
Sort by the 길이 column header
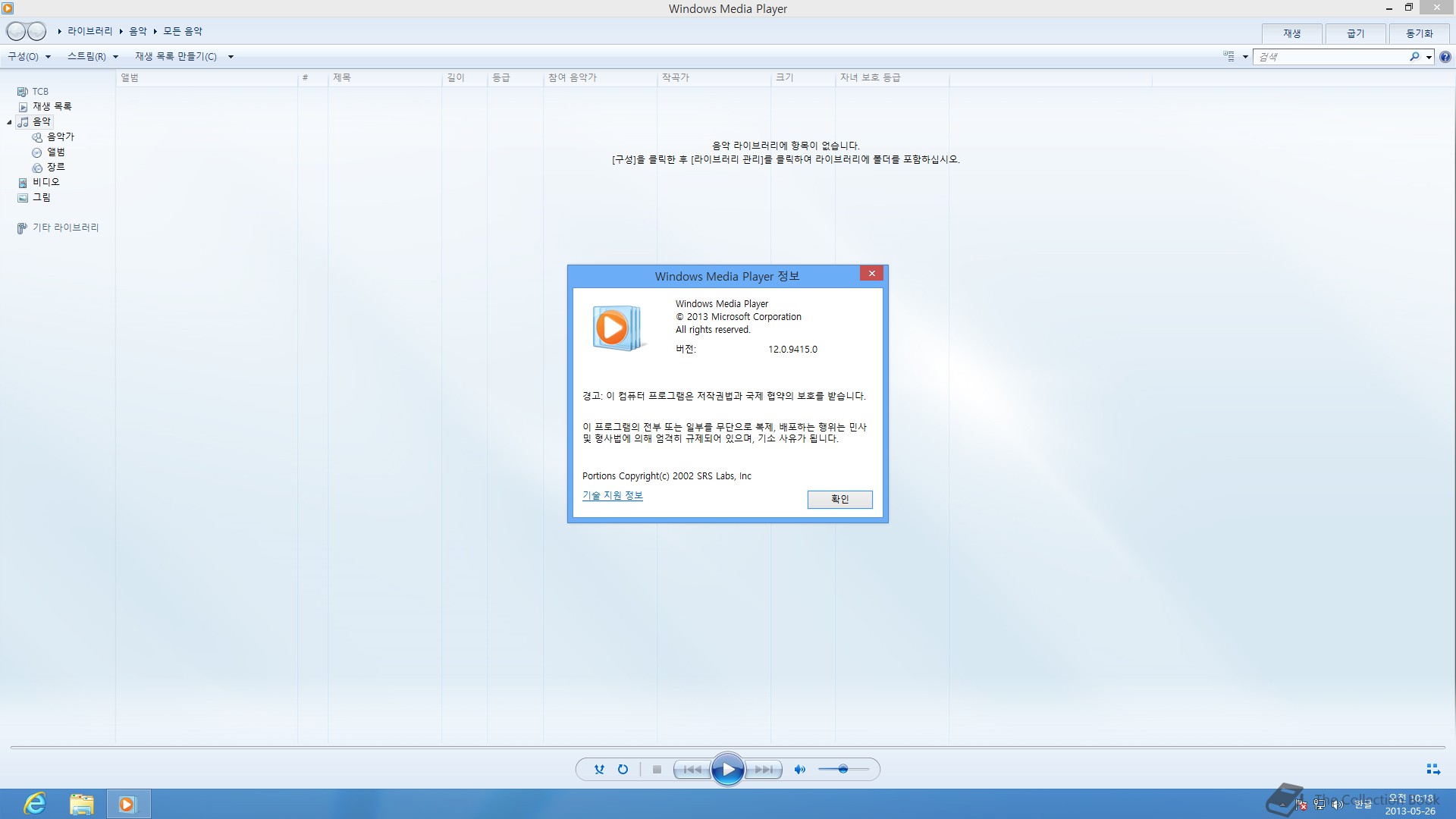[x=464, y=77]
